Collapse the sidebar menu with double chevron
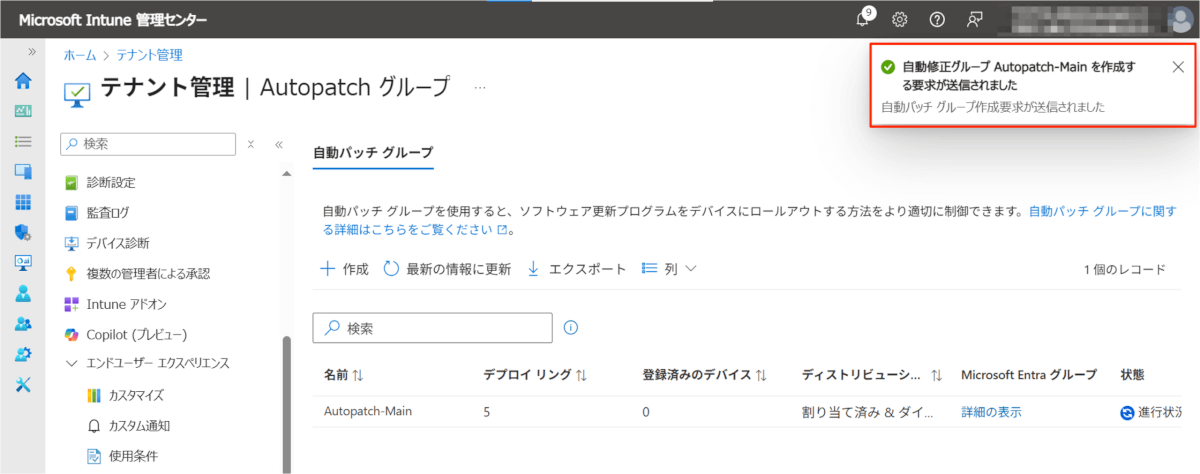Image resolution: width=1200 pixels, height=474 pixels. coord(279,144)
